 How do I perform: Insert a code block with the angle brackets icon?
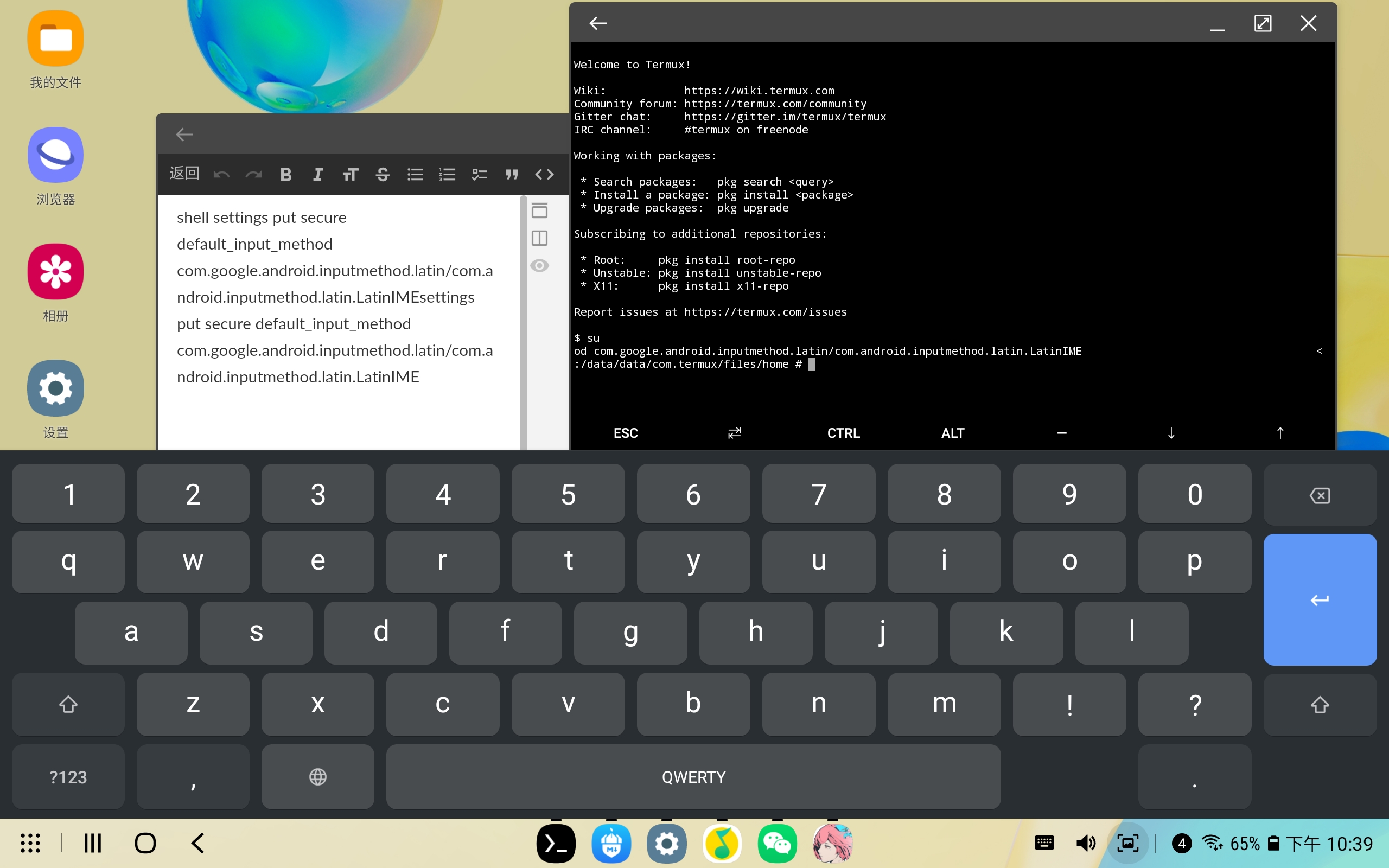pyautogui.click(x=544, y=174)
